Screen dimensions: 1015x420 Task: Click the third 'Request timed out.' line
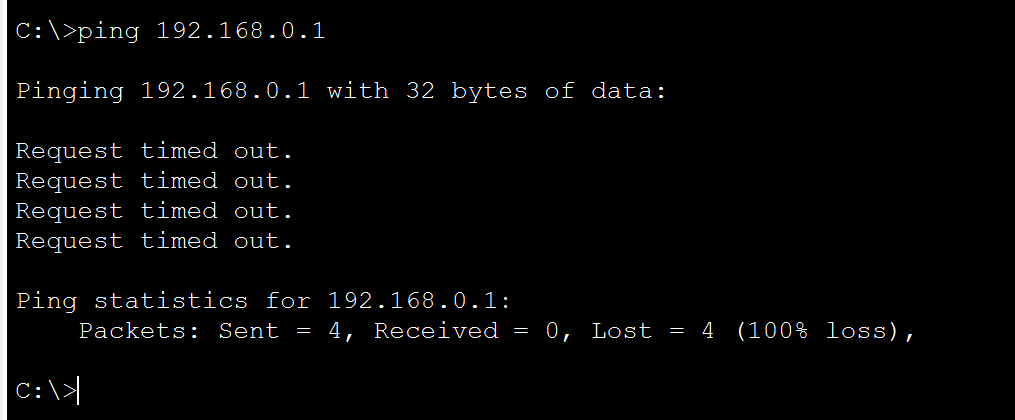tap(155, 211)
